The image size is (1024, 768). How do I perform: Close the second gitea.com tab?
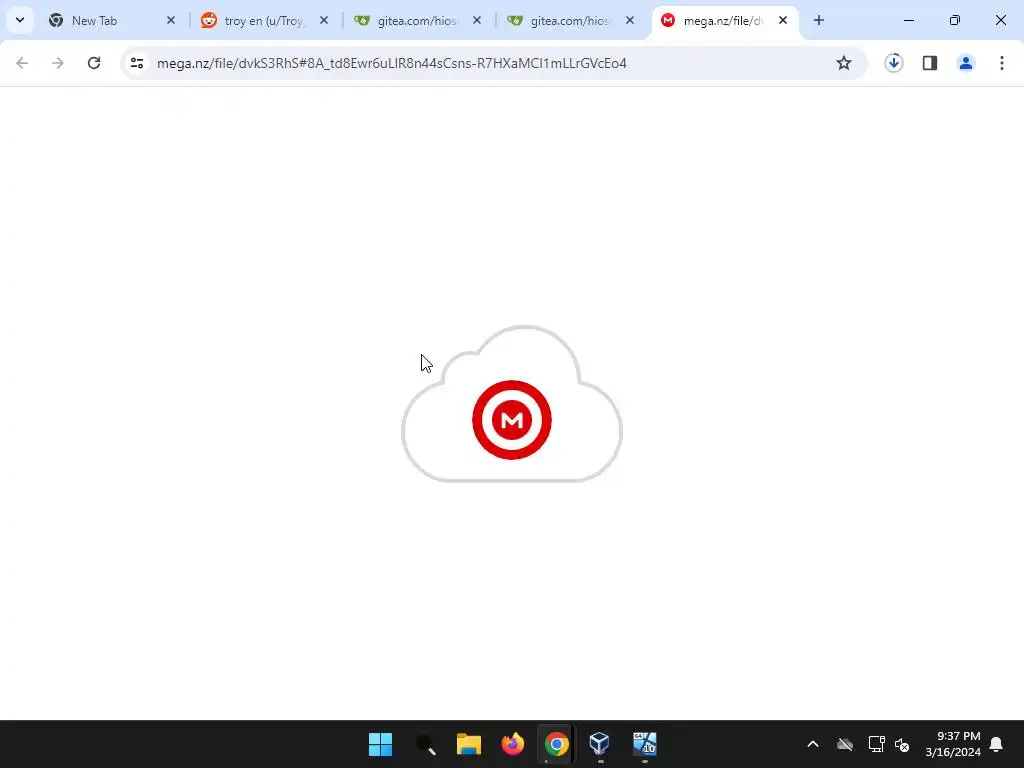tap(630, 21)
